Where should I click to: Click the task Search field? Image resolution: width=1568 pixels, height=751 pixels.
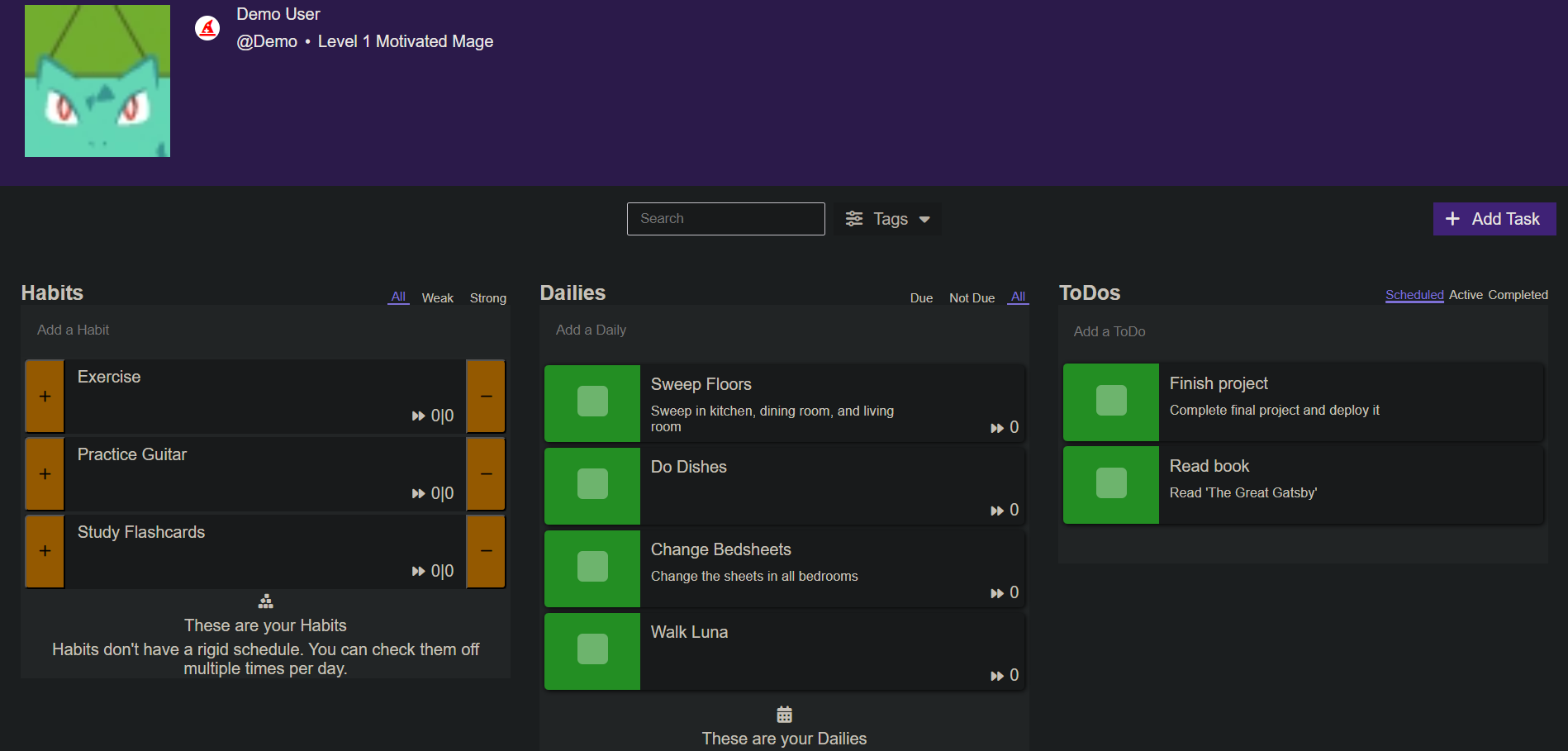(726, 219)
